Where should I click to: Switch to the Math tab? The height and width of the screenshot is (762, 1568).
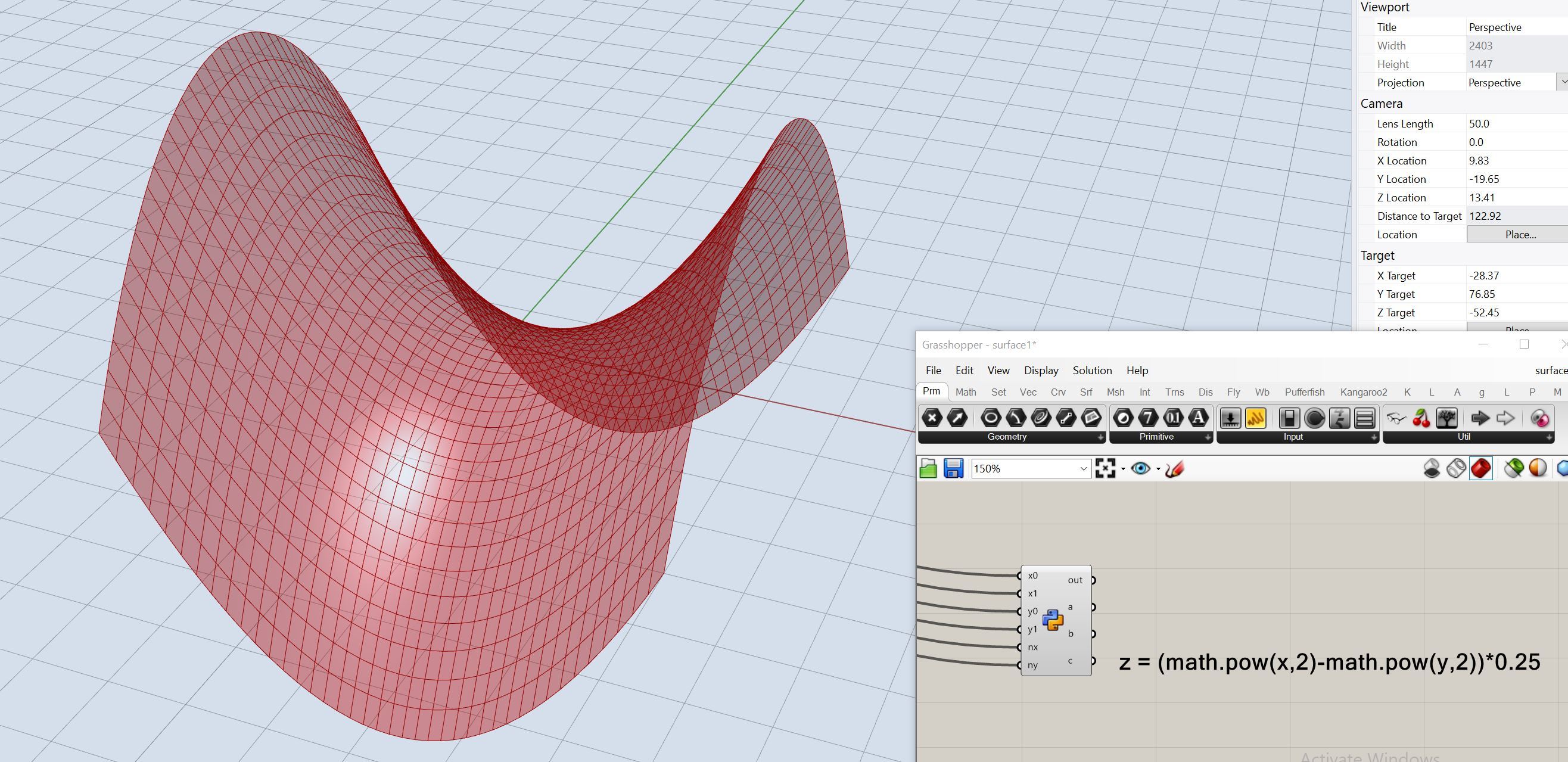(x=966, y=392)
